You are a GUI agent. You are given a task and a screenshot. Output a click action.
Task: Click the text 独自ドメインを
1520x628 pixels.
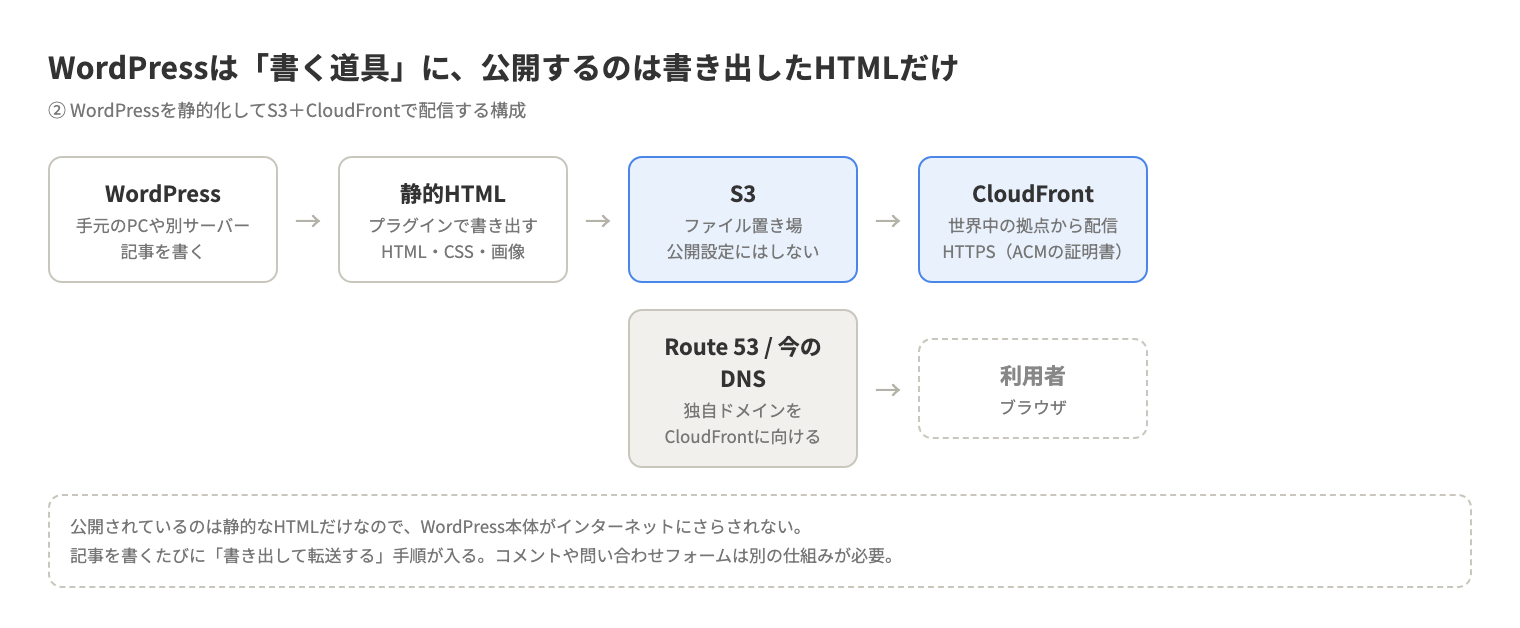click(x=743, y=411)
